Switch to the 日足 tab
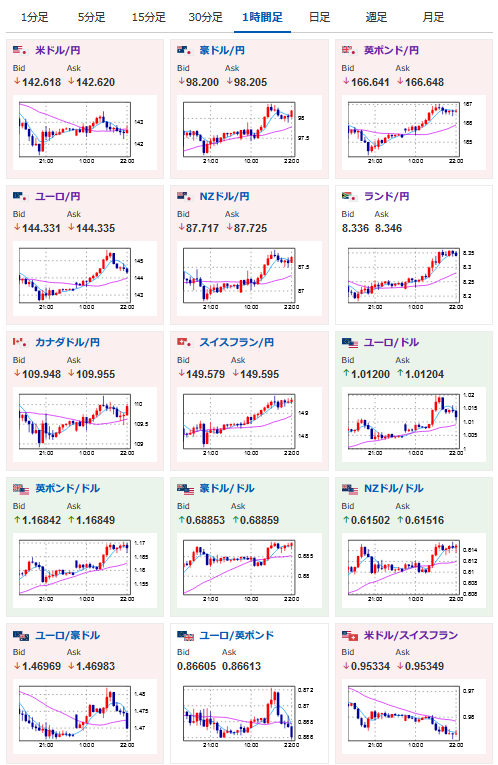The height and width of the screenshot is (765, 498). pos(319,18)
